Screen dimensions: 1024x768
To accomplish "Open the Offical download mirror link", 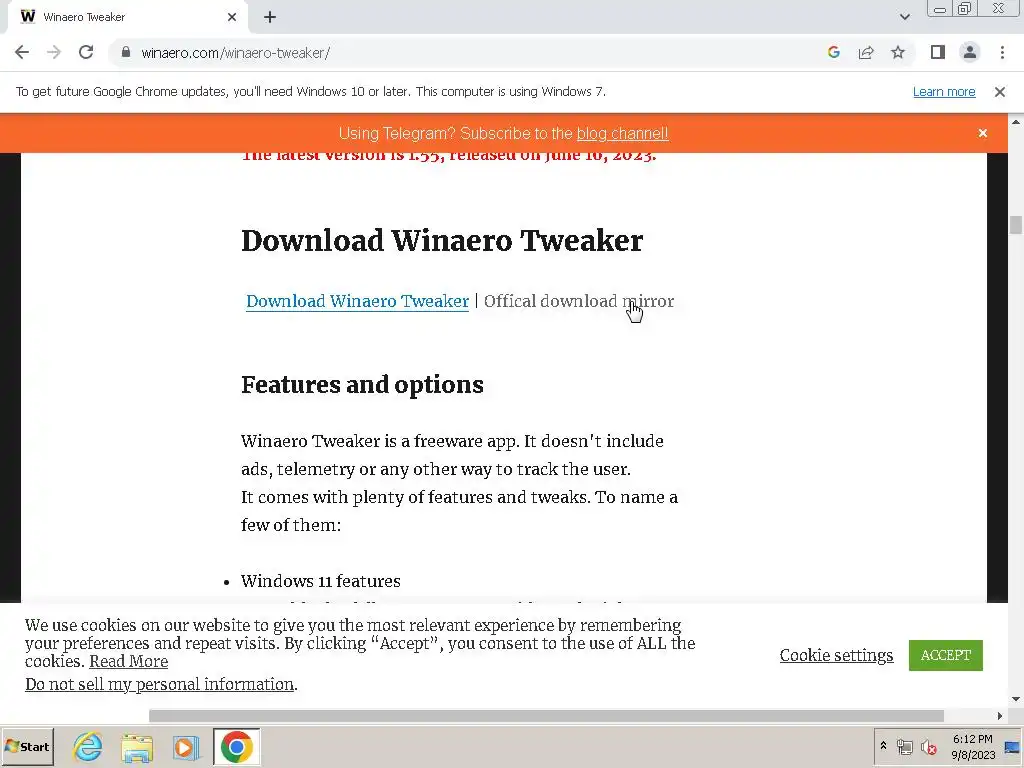I will [x=579, y=301].
